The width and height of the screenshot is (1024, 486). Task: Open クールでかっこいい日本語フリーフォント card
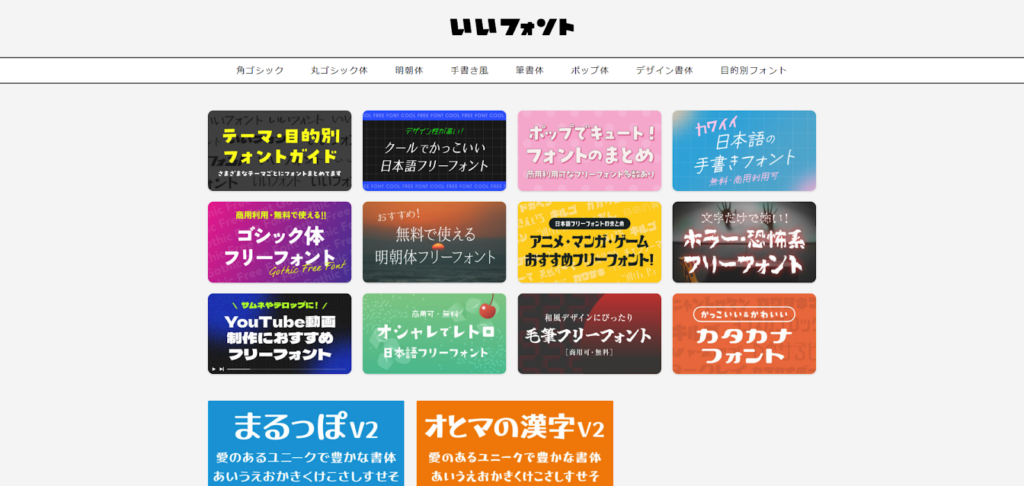click(434, 151)
